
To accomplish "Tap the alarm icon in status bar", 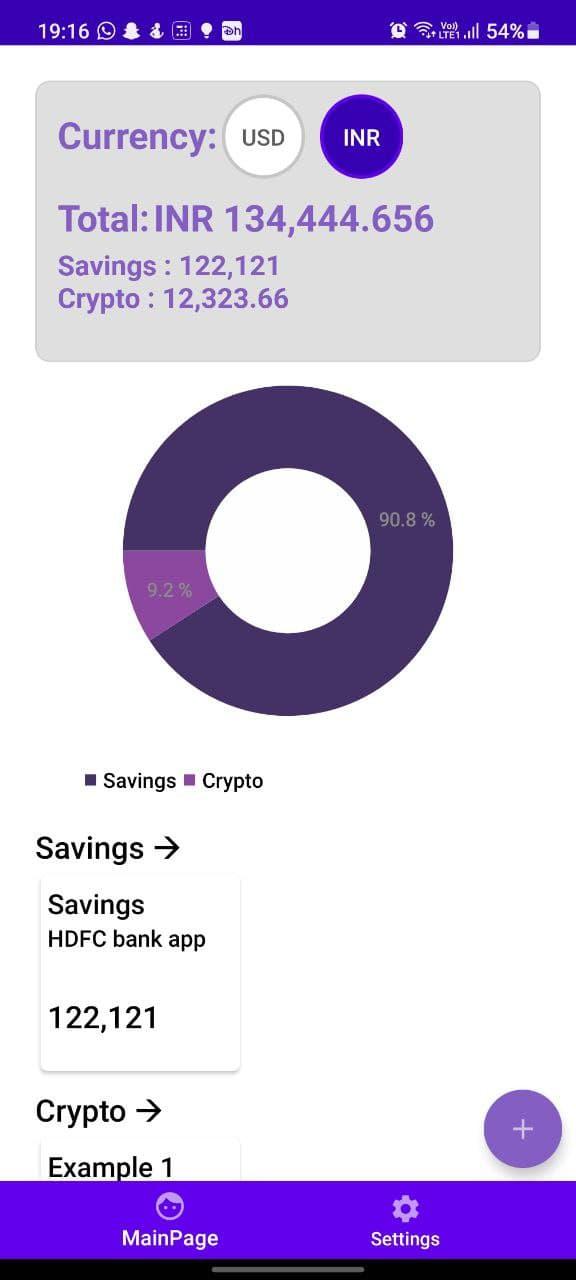I will (398, 31).
